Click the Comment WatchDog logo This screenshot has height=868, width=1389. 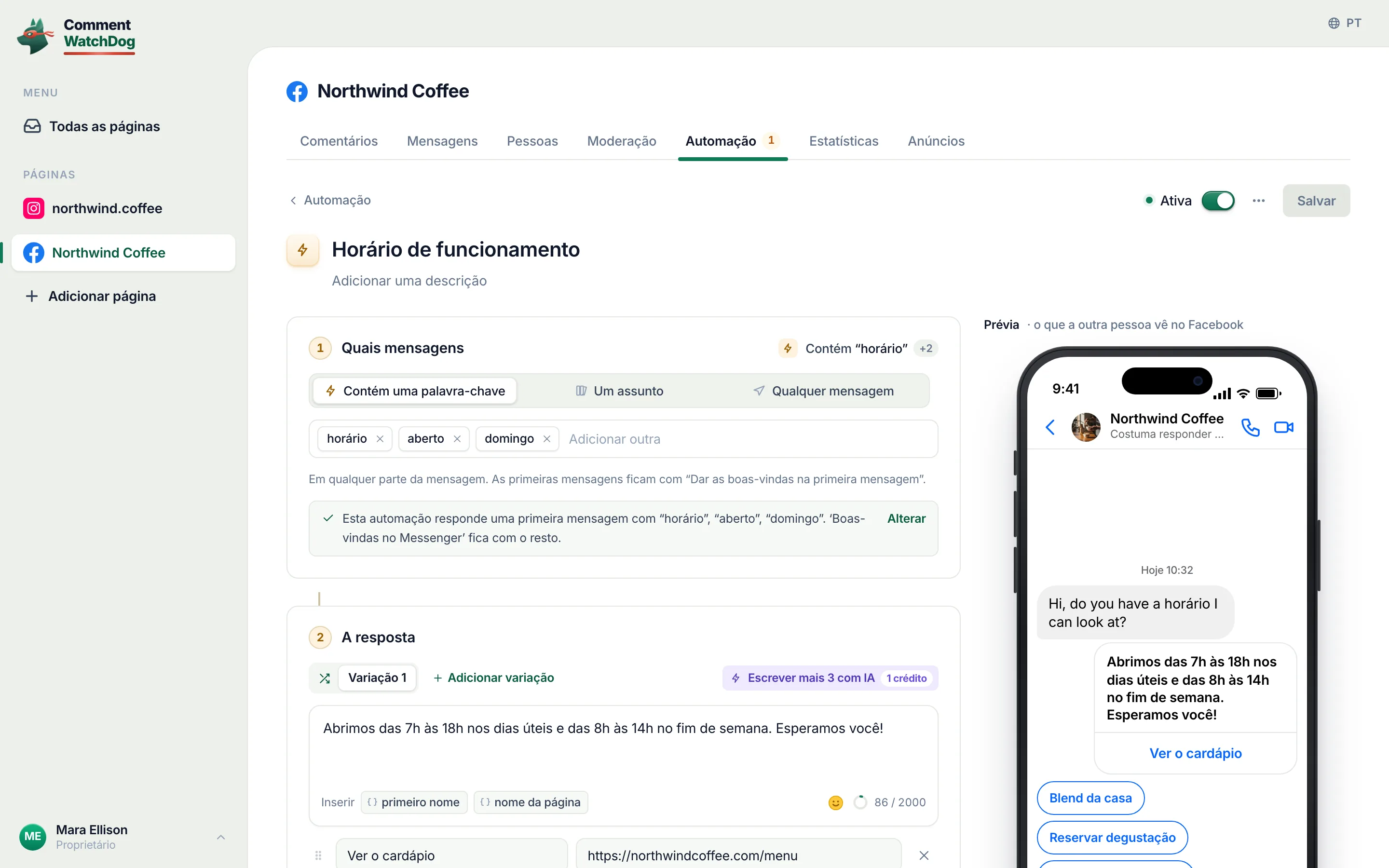76,36
